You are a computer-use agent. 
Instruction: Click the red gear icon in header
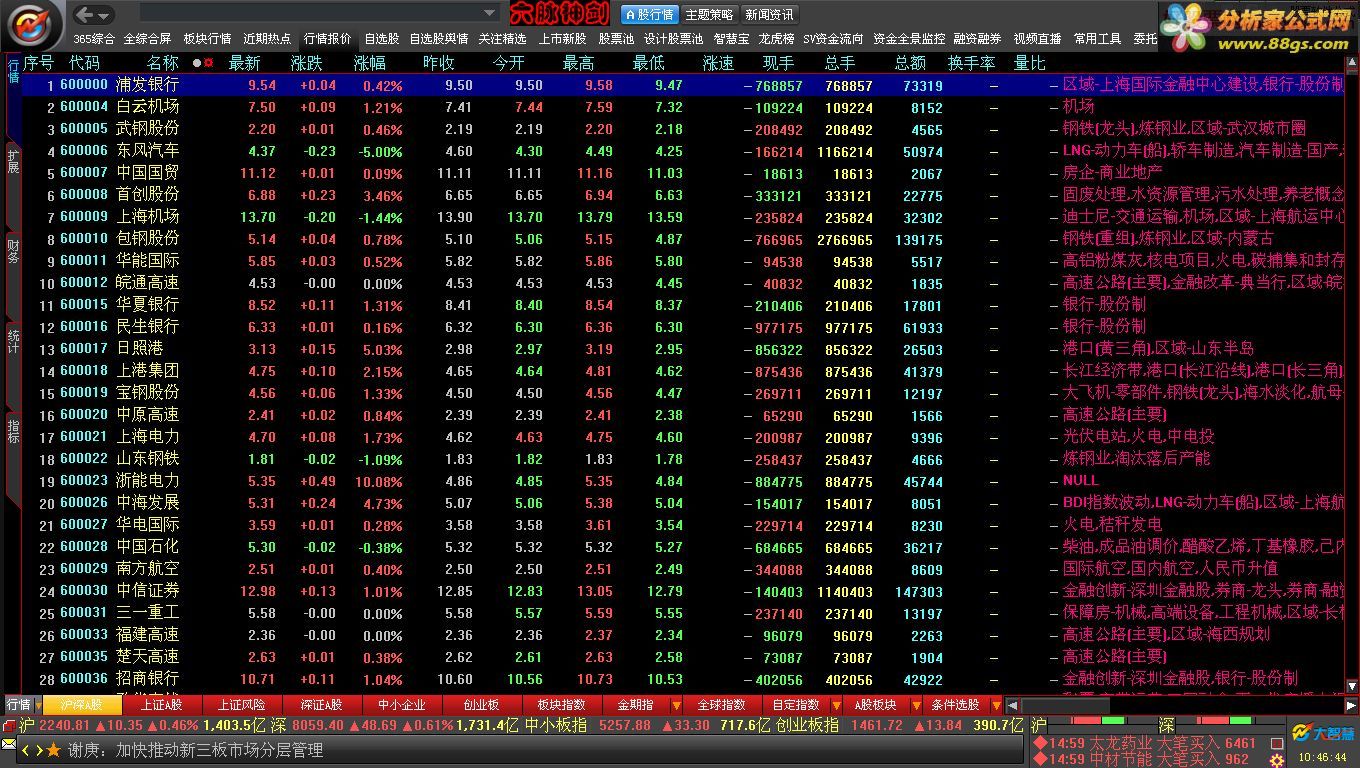209,63
